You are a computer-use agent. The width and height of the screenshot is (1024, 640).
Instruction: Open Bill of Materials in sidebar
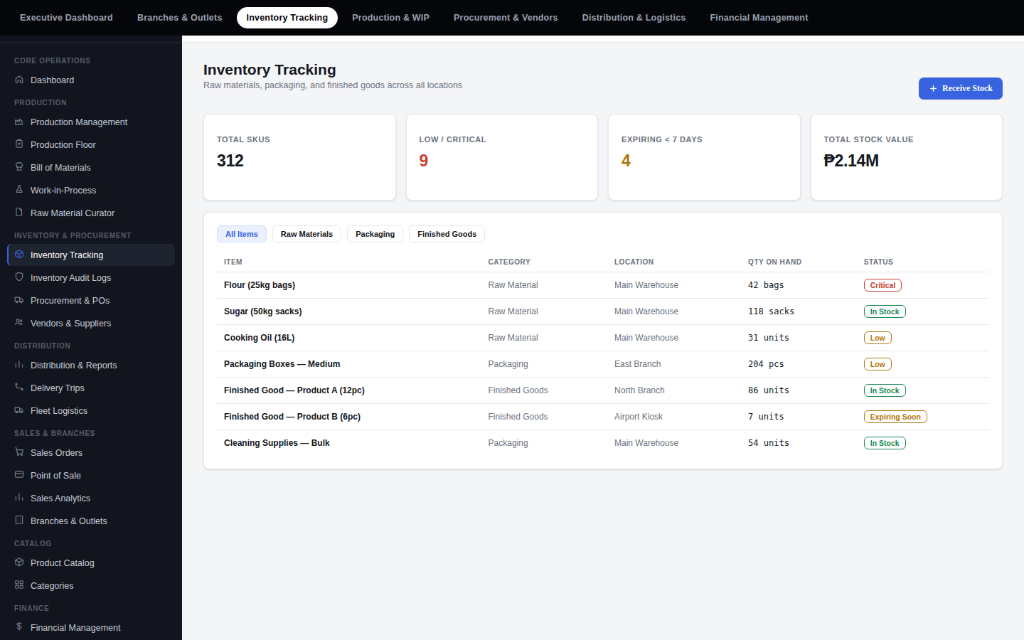point(91,167)
